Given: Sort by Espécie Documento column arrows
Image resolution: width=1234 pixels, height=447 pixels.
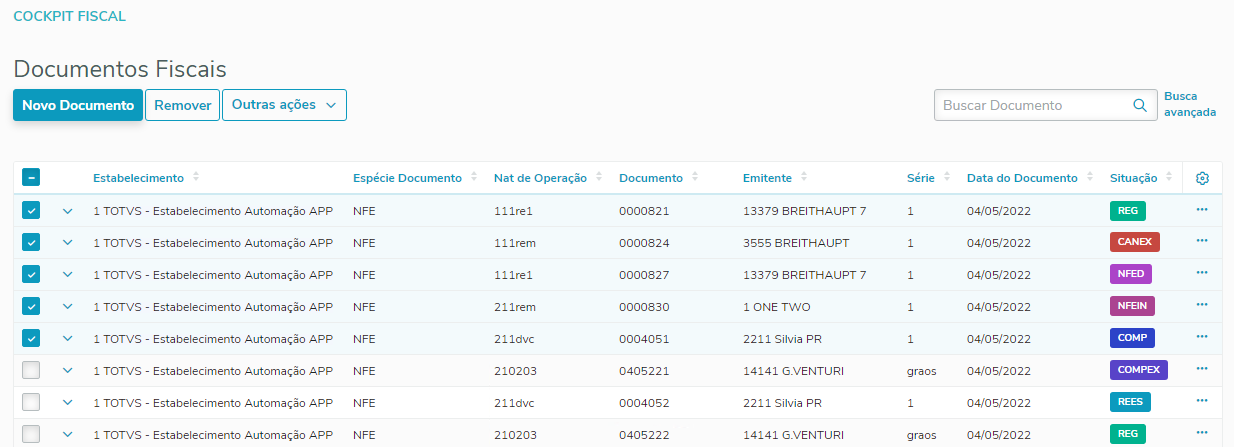Looking at the screenshot, I should click(x=474, y=178).
